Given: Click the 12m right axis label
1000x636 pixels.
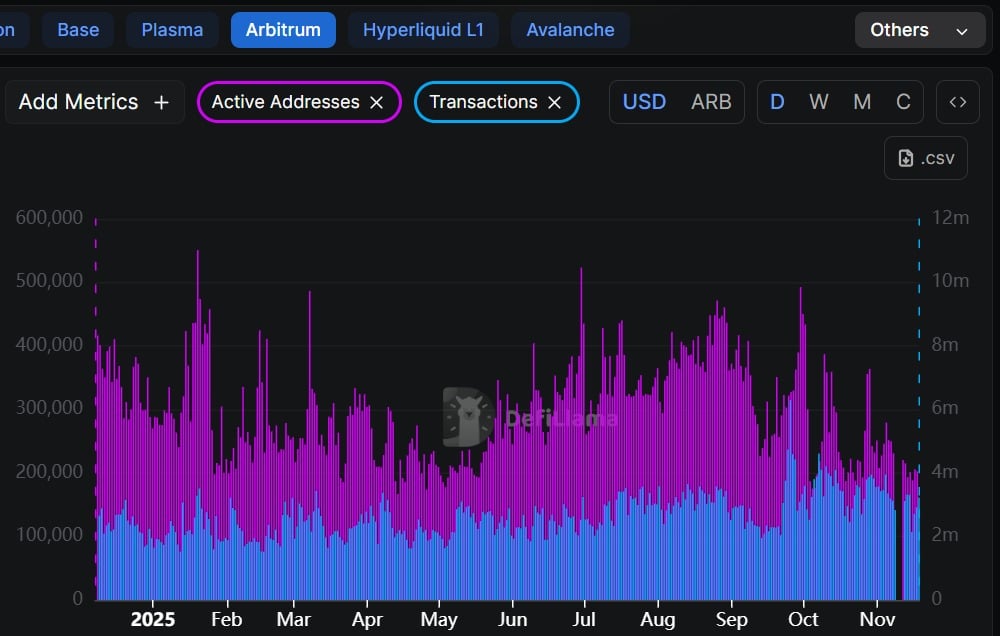Looking at the screenshot, I should point(950,218).
